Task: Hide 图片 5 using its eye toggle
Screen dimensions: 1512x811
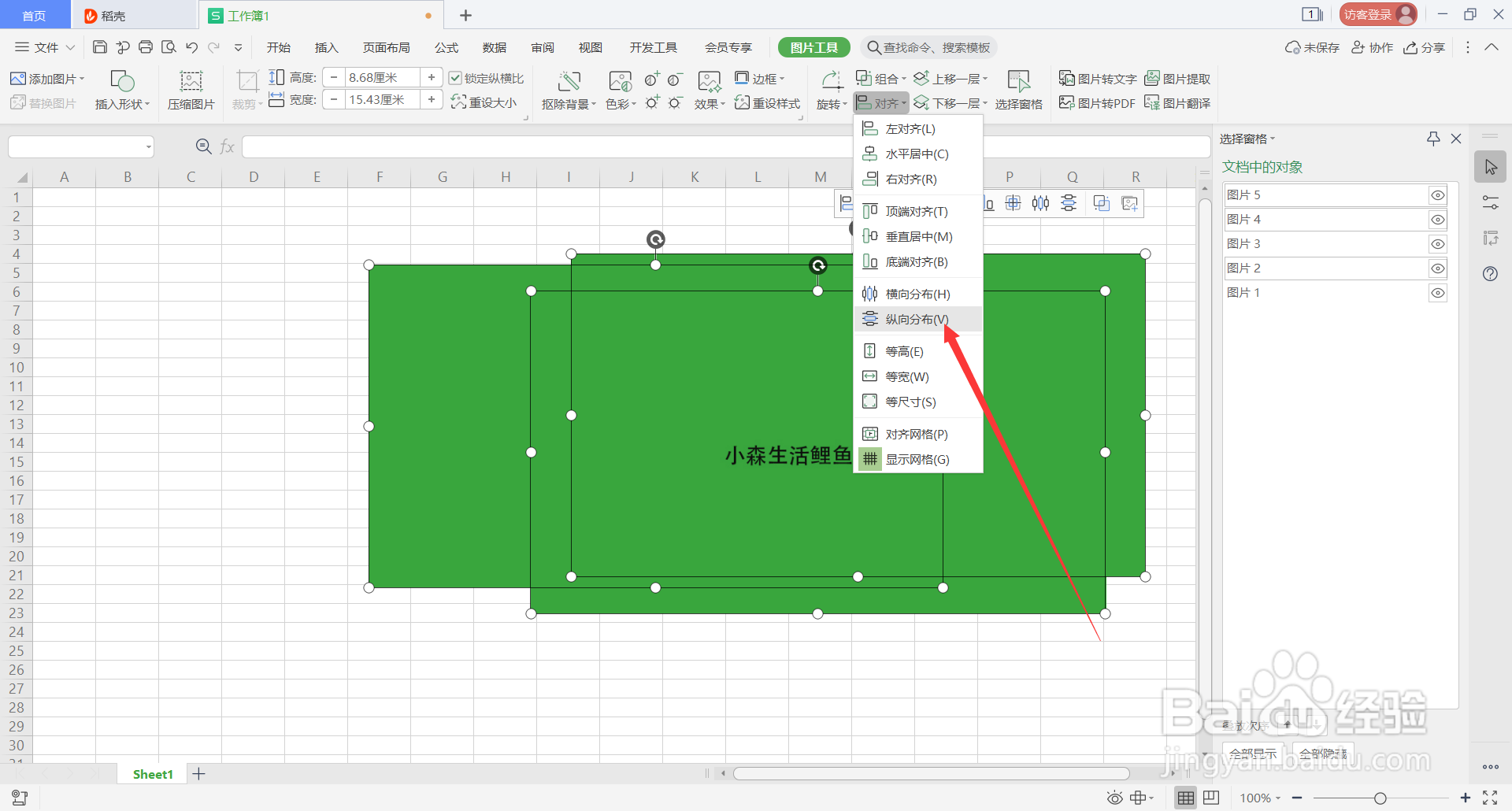Action: (1438, 194)
